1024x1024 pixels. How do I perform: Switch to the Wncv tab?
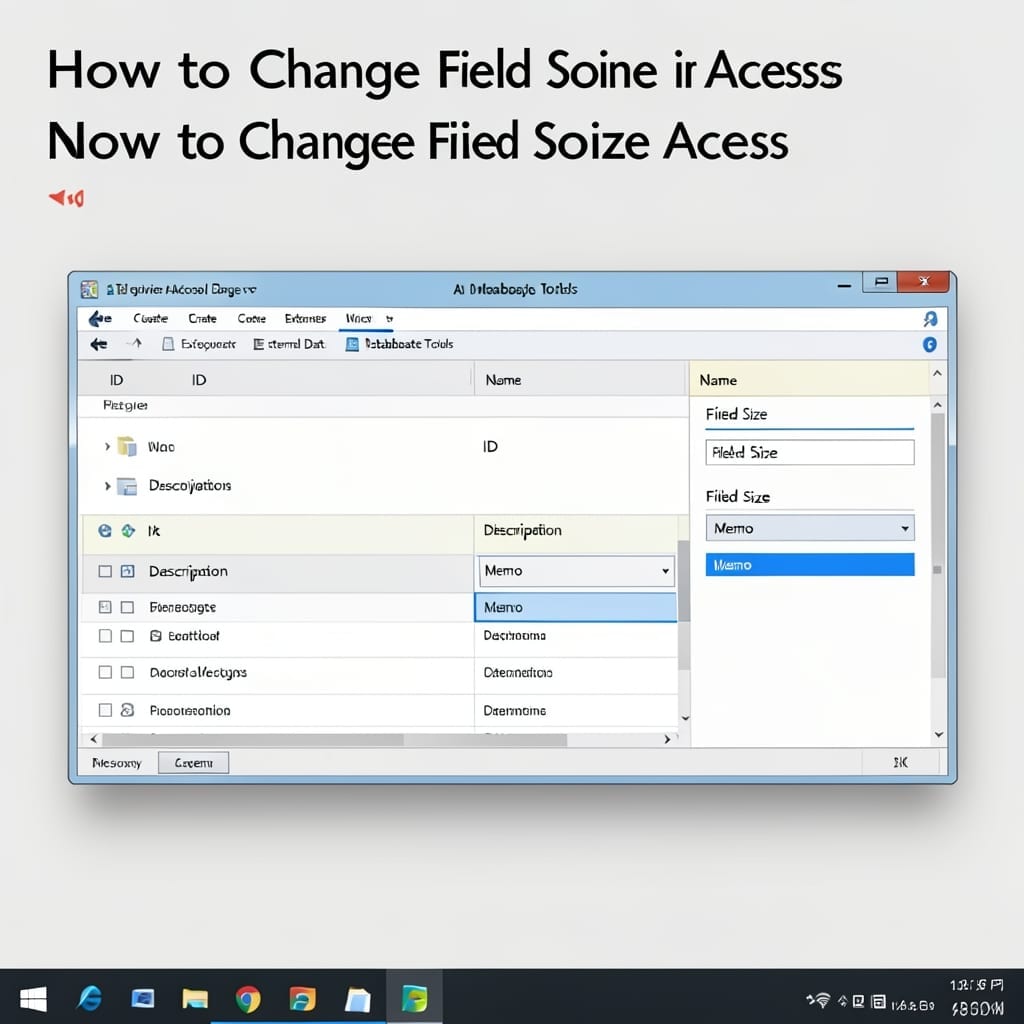click(x=359, y=319)
